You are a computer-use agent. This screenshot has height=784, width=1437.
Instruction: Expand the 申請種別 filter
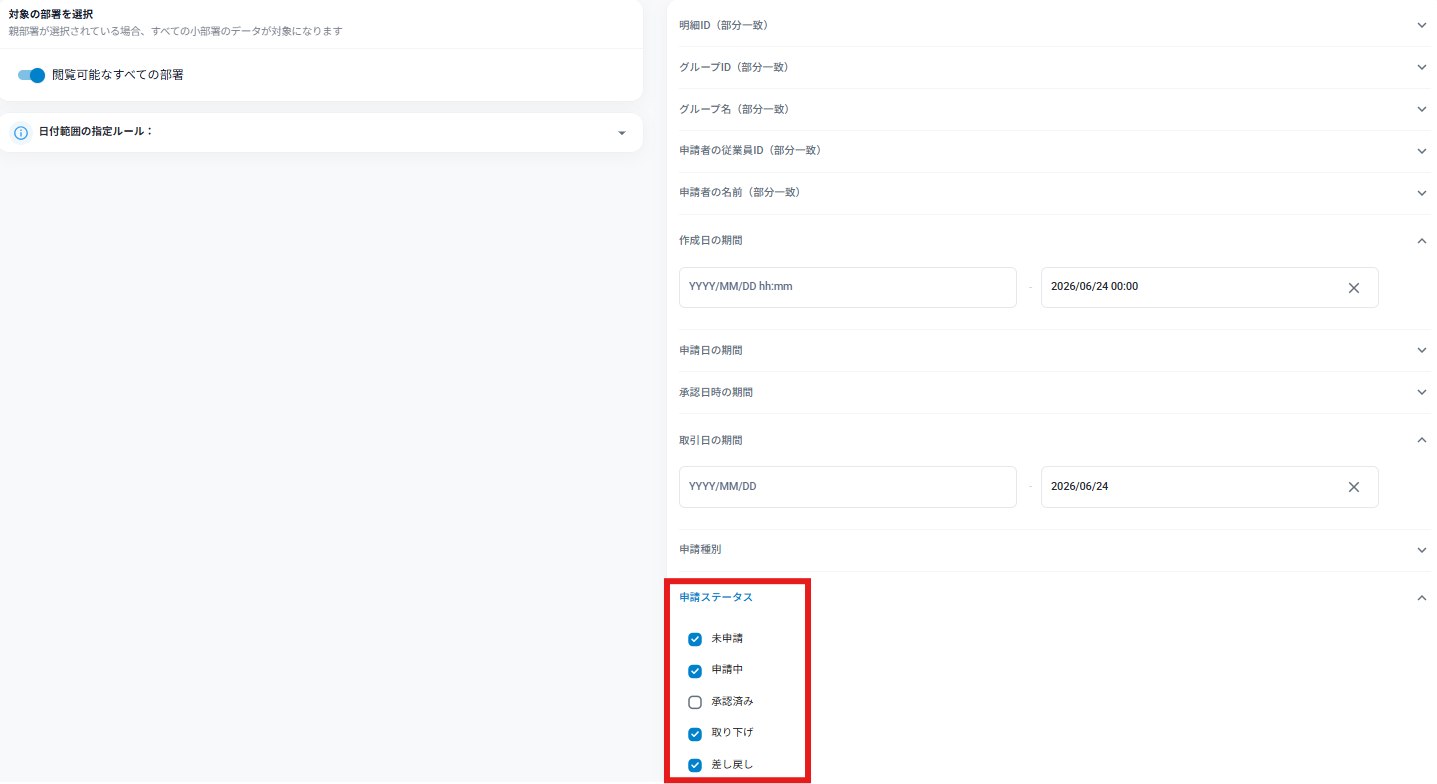pos(1054,550)
